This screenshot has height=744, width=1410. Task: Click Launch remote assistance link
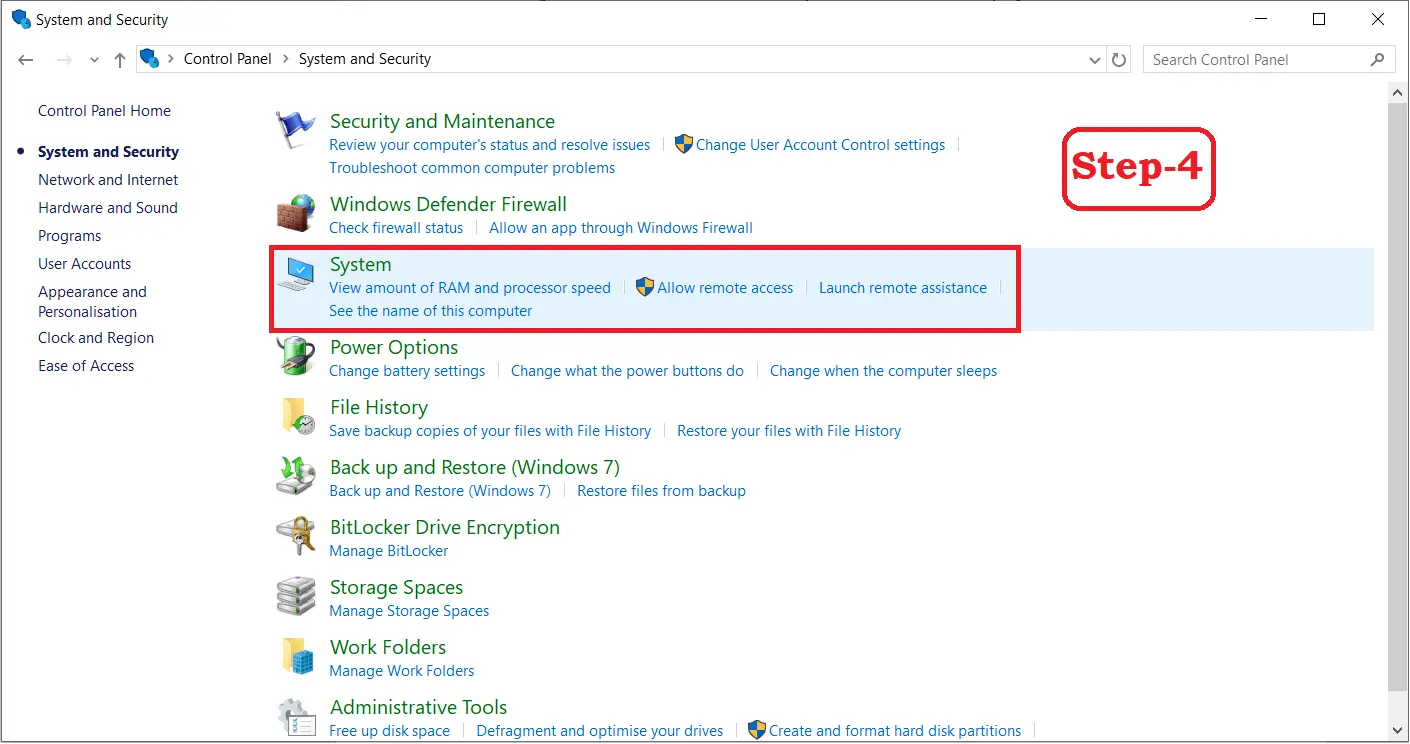click(x=903, y=288)
